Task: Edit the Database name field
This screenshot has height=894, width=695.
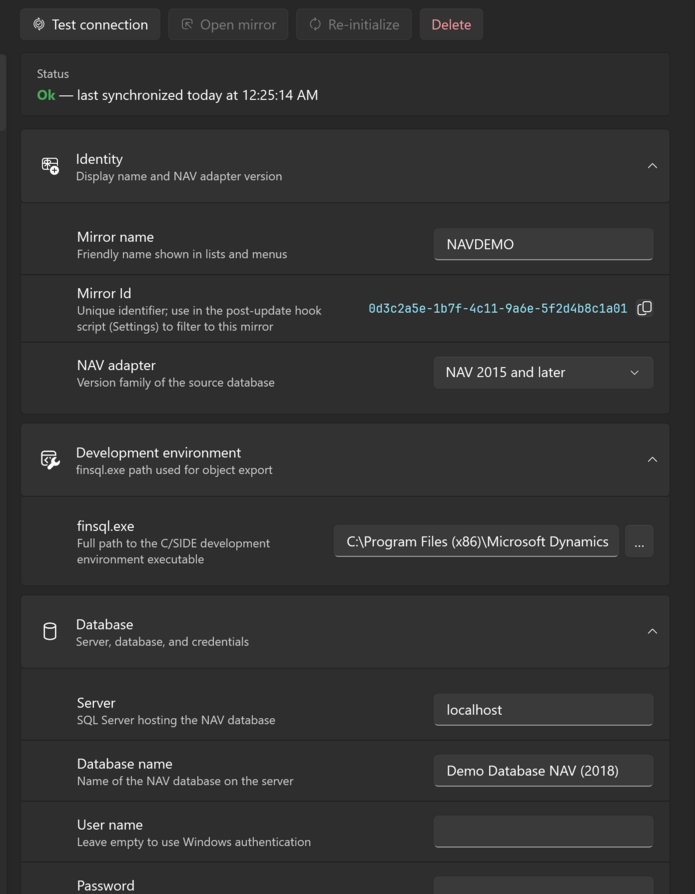Action: point(543,771)
